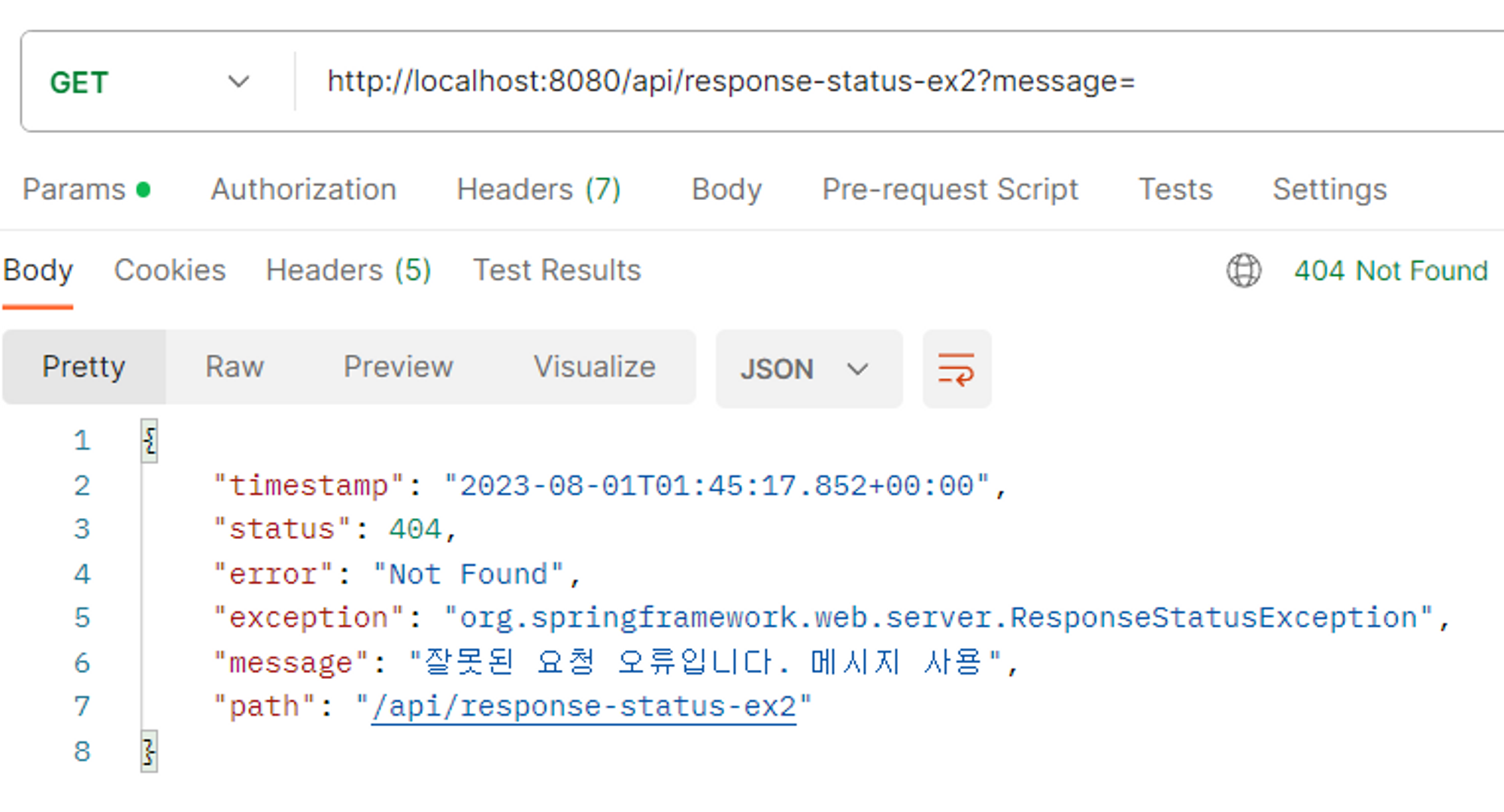Toggle the word wrap lines icon
This screenshot has height=812, width=1504.
pos(957,369)
